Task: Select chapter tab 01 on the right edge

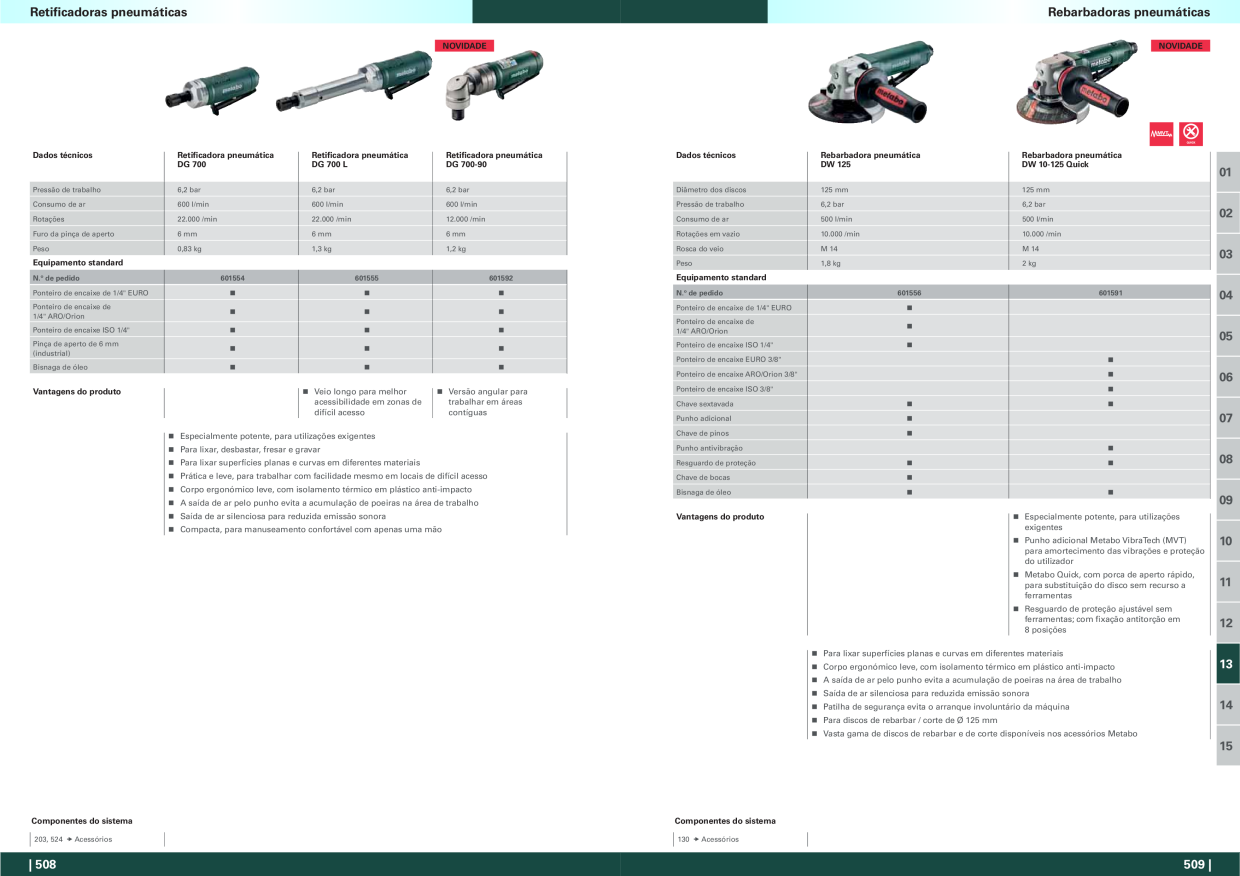Action: coord(1227,172)
